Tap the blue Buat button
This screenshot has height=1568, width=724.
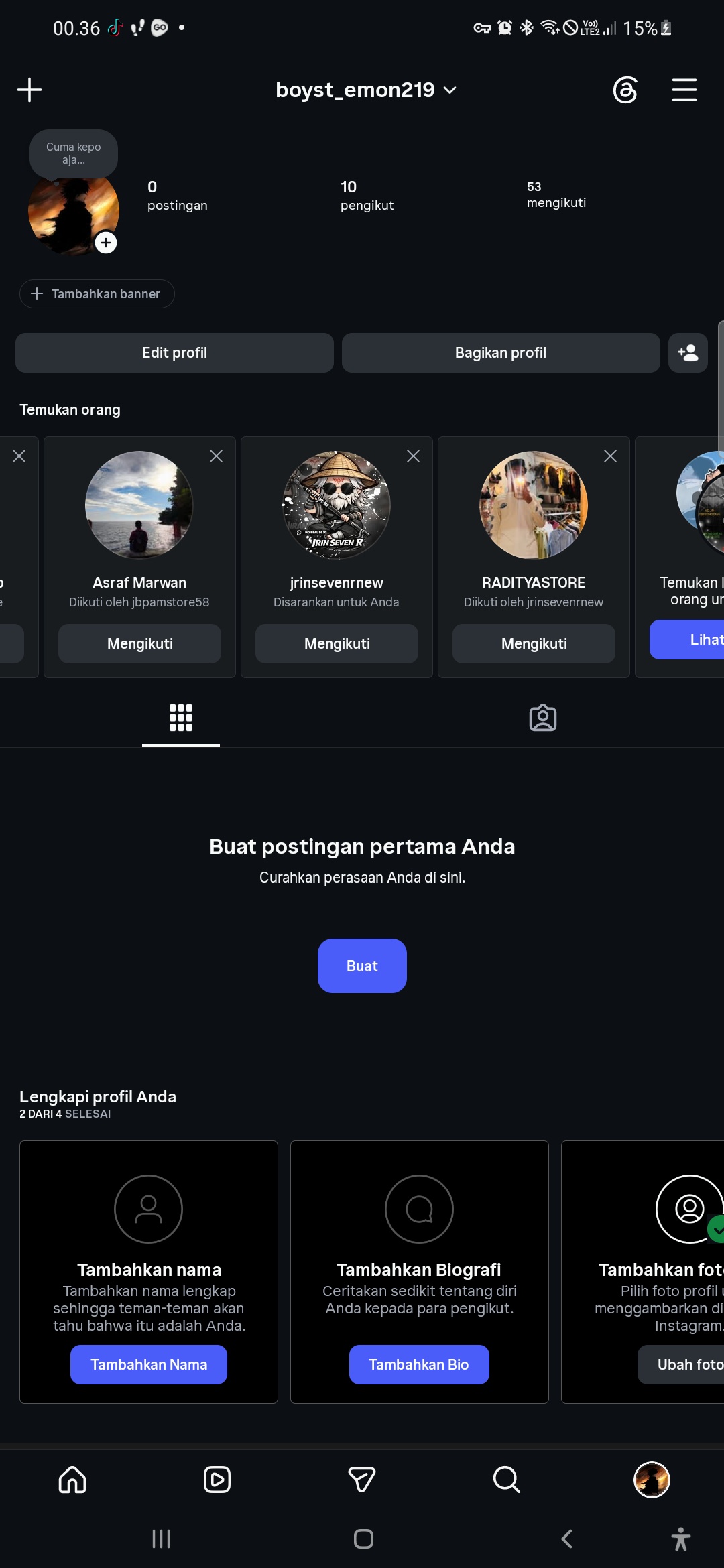pyautogui.click(x=362, y=966)
